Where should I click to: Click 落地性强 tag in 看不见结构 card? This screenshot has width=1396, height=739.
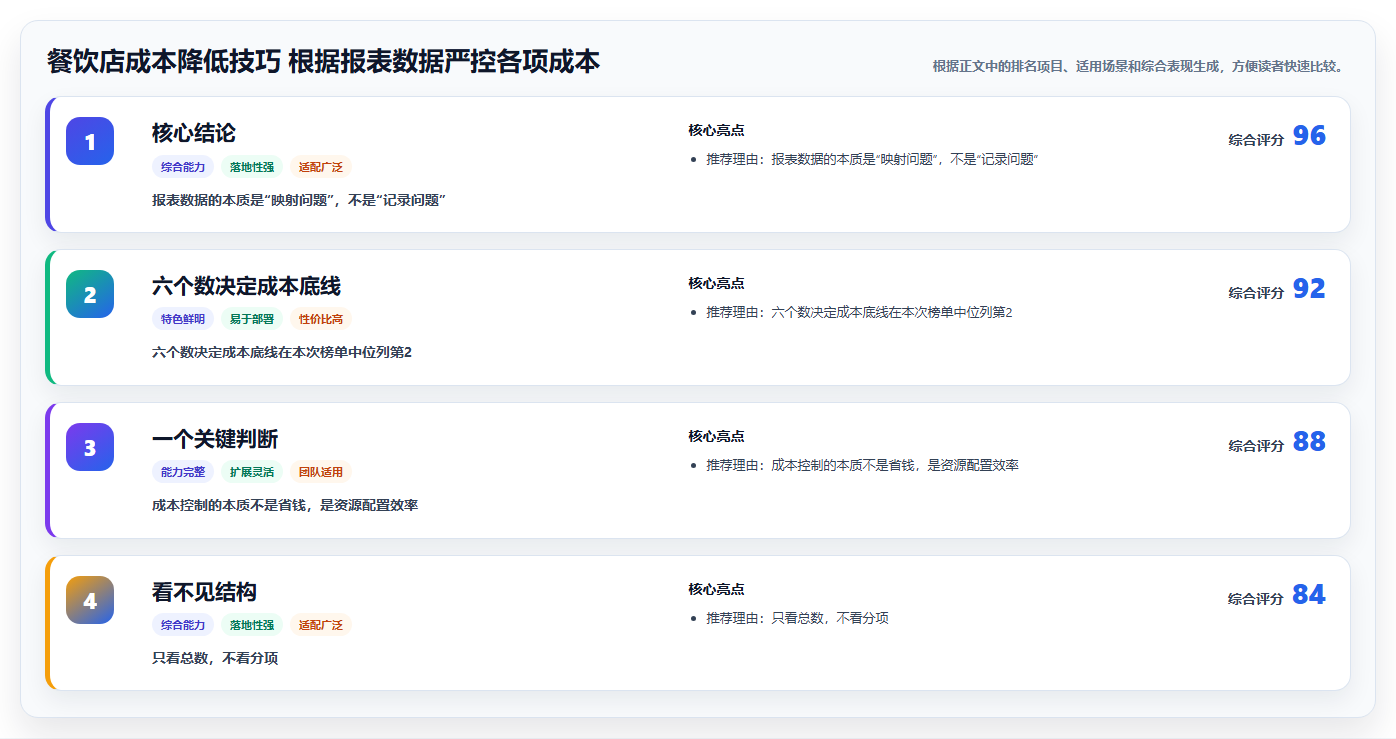point(252,625)
